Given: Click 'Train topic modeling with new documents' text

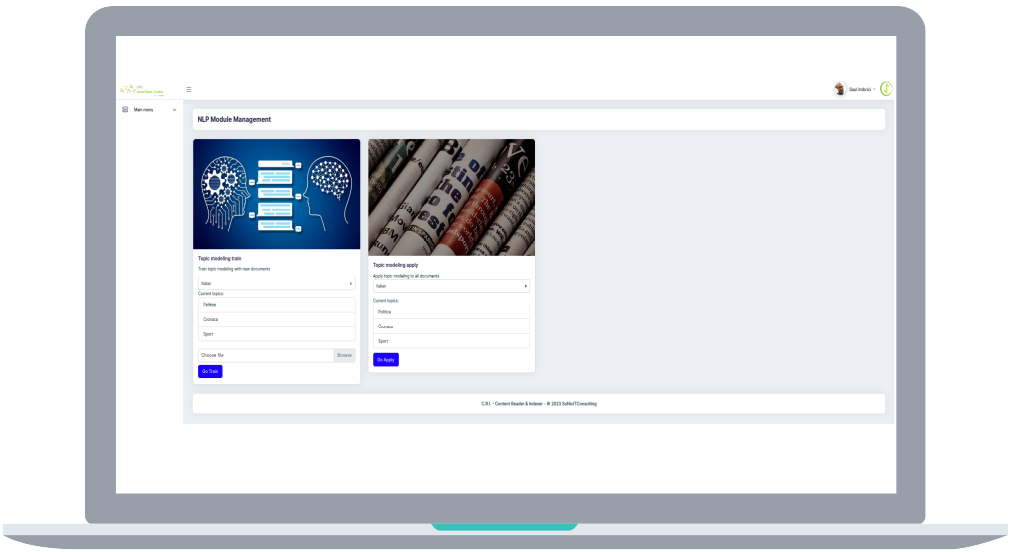Looking at the screenshot, I should pyautogui.click(x=234, y=269).
